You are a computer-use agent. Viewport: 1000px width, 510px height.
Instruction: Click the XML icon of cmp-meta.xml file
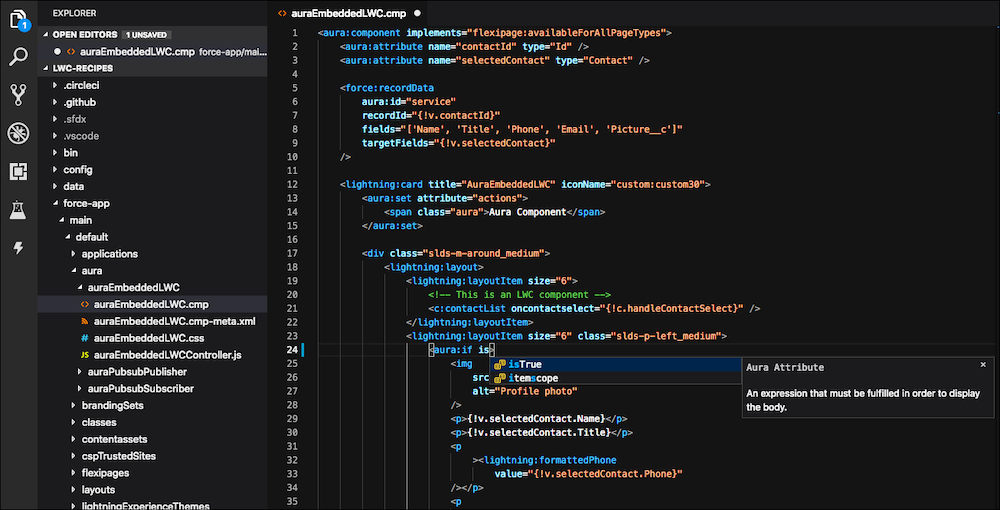(85, 321)
